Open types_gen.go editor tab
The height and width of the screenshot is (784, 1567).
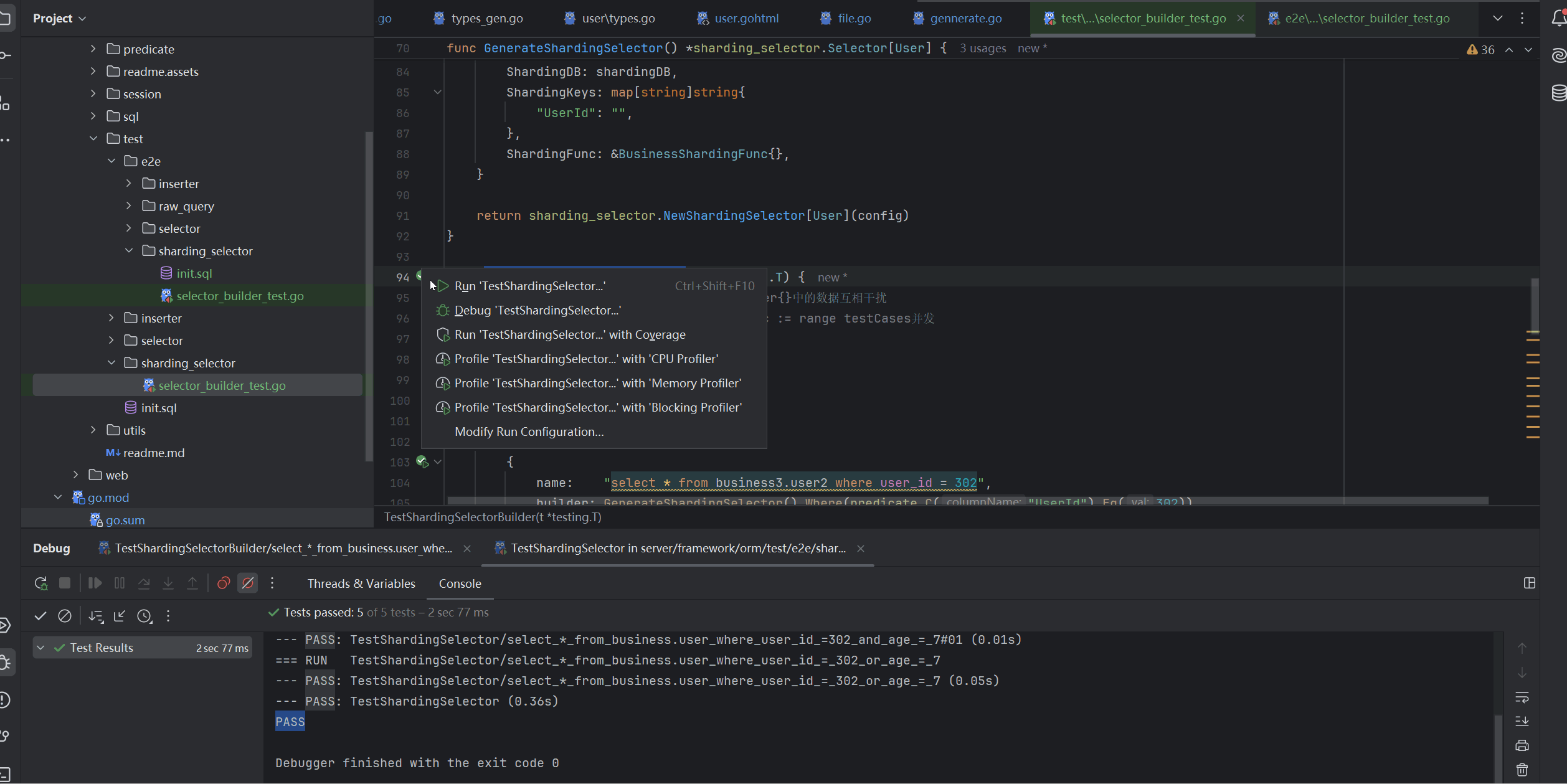(x=478, y=18)
